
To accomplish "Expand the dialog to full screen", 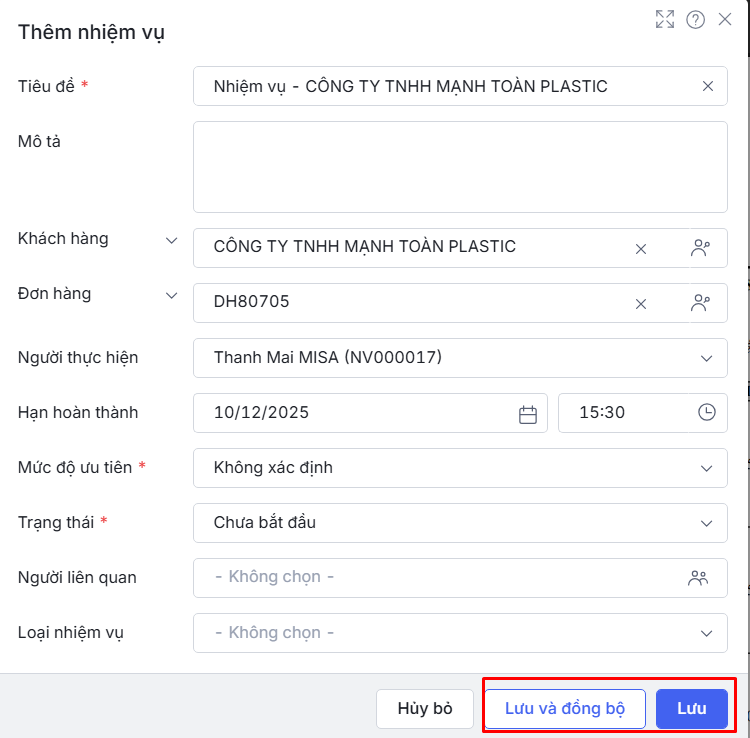I will (665, 19).
